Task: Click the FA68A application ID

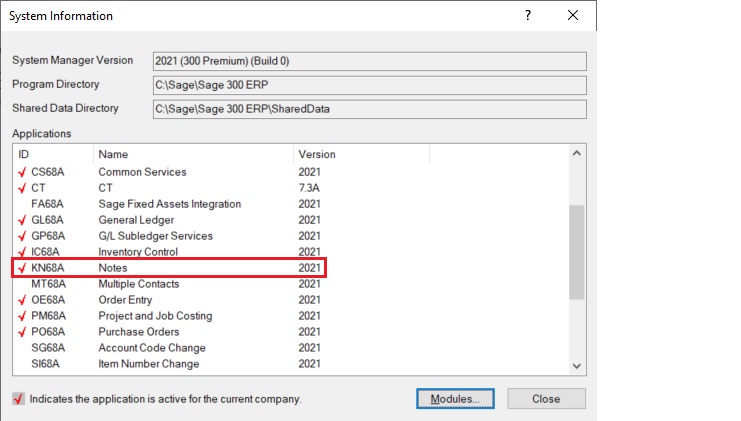Action: coord(47,204)
